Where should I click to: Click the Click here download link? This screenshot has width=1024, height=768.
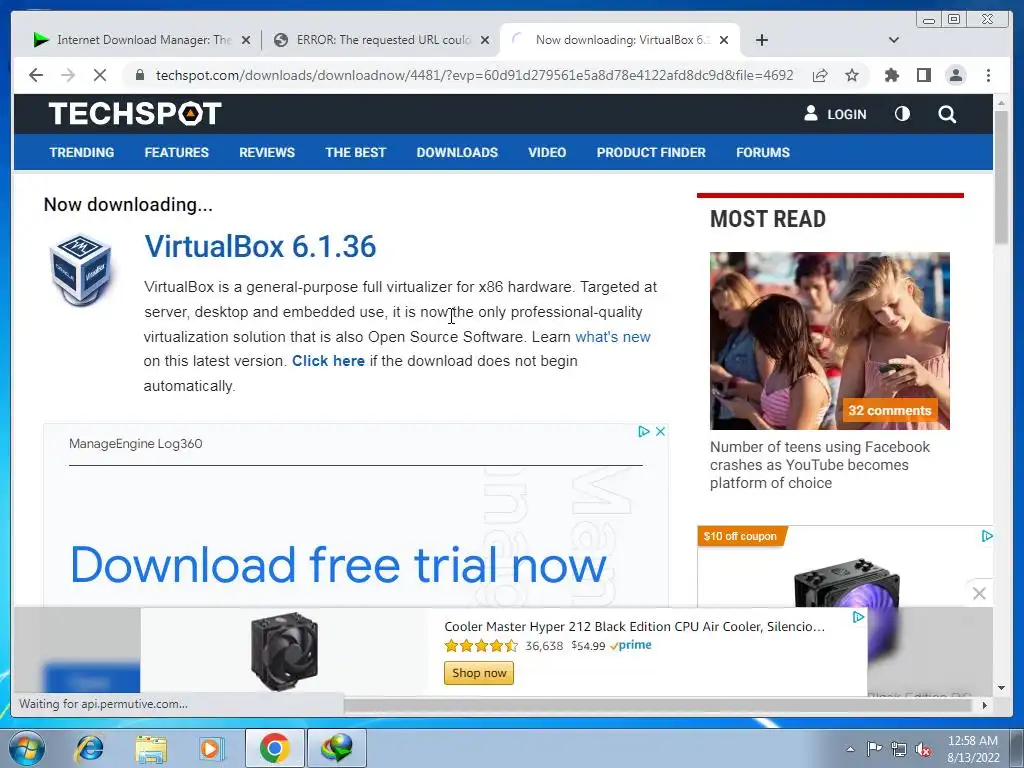click(x=328, y=361)
